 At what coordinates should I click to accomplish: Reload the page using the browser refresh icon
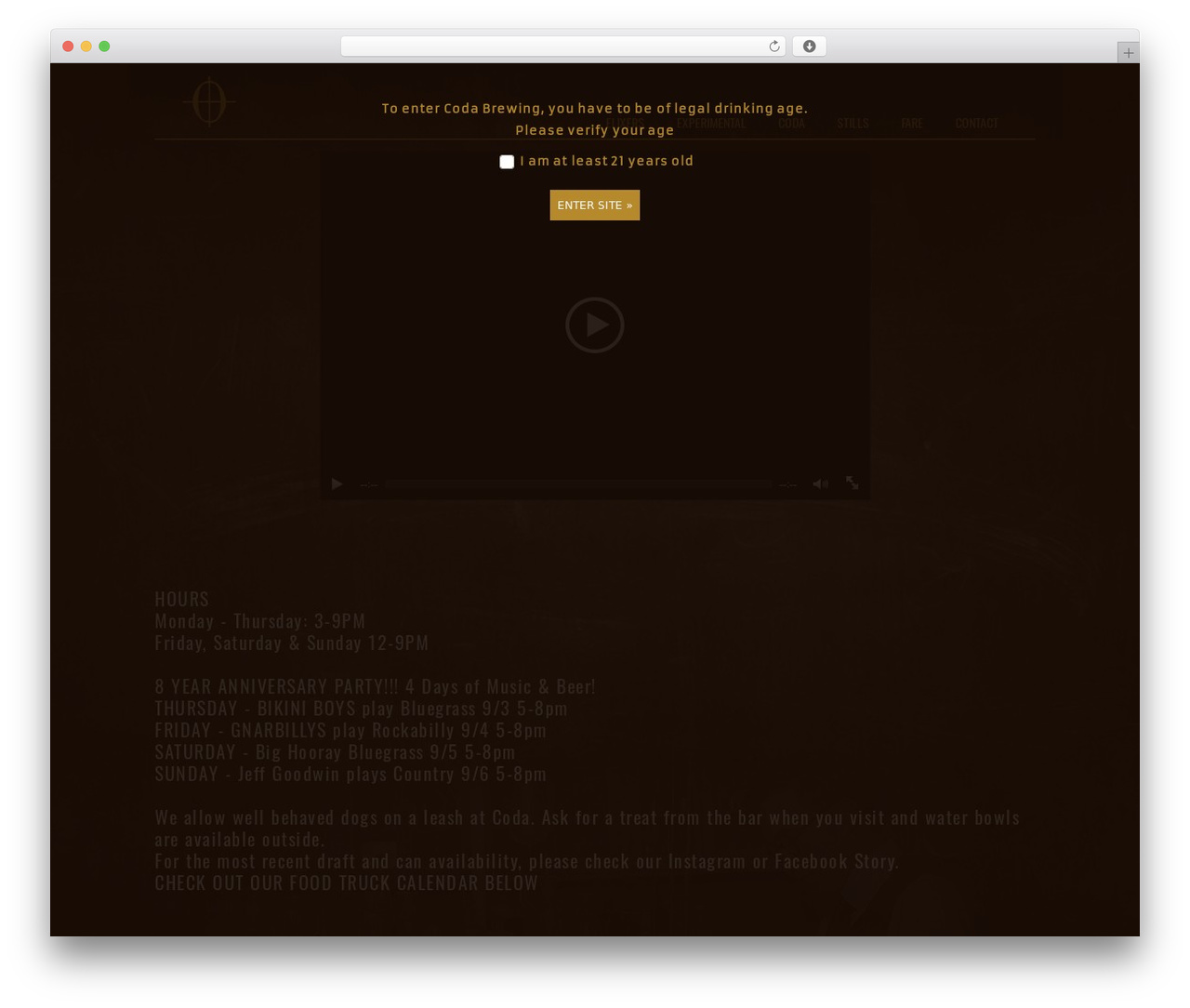coord(774,46)
